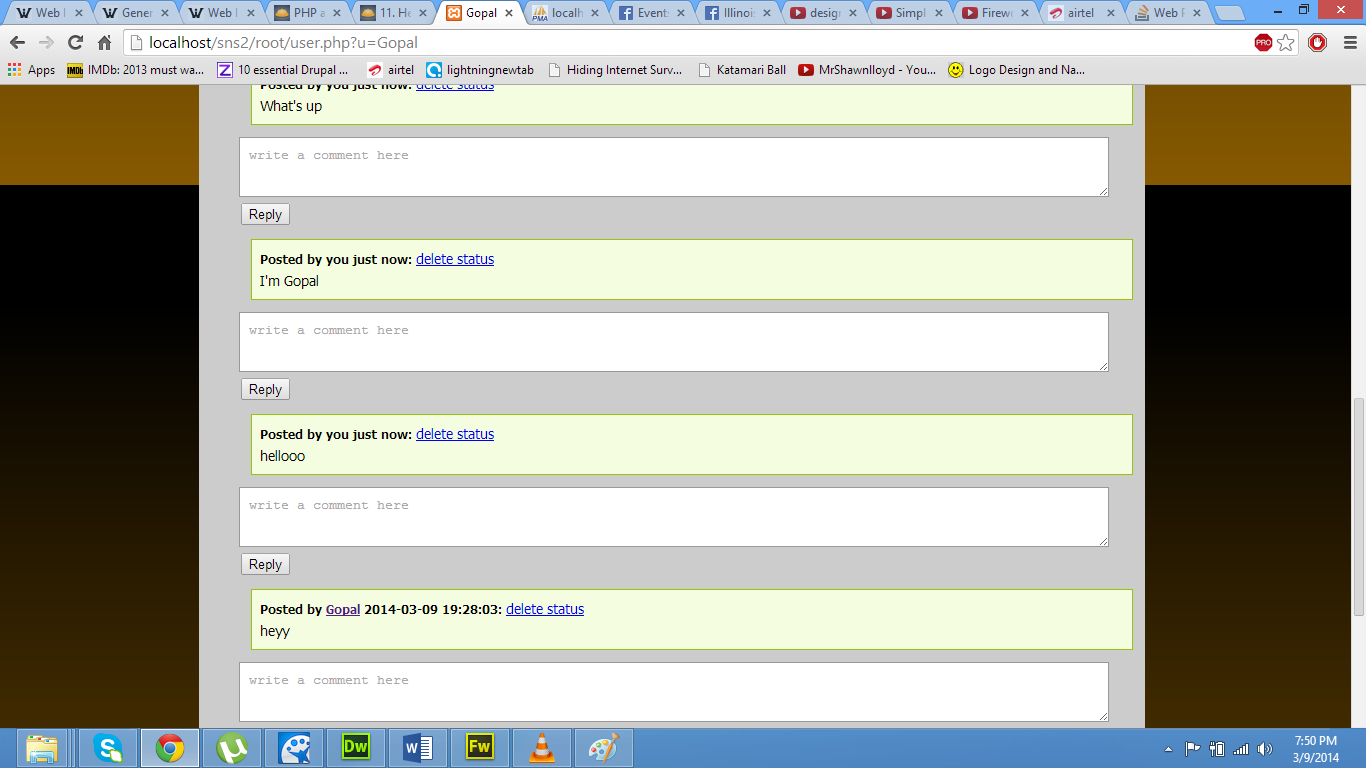The height and width of the screenshot is (768, 1366).
Task: Reload the current page
Action: tap(75, 43)
